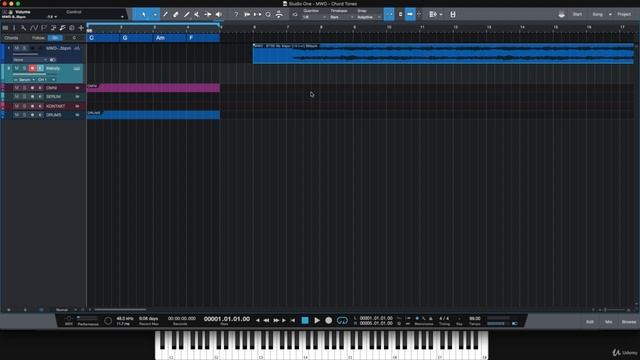Select the Split tool in the toolbar

[165, 14]
